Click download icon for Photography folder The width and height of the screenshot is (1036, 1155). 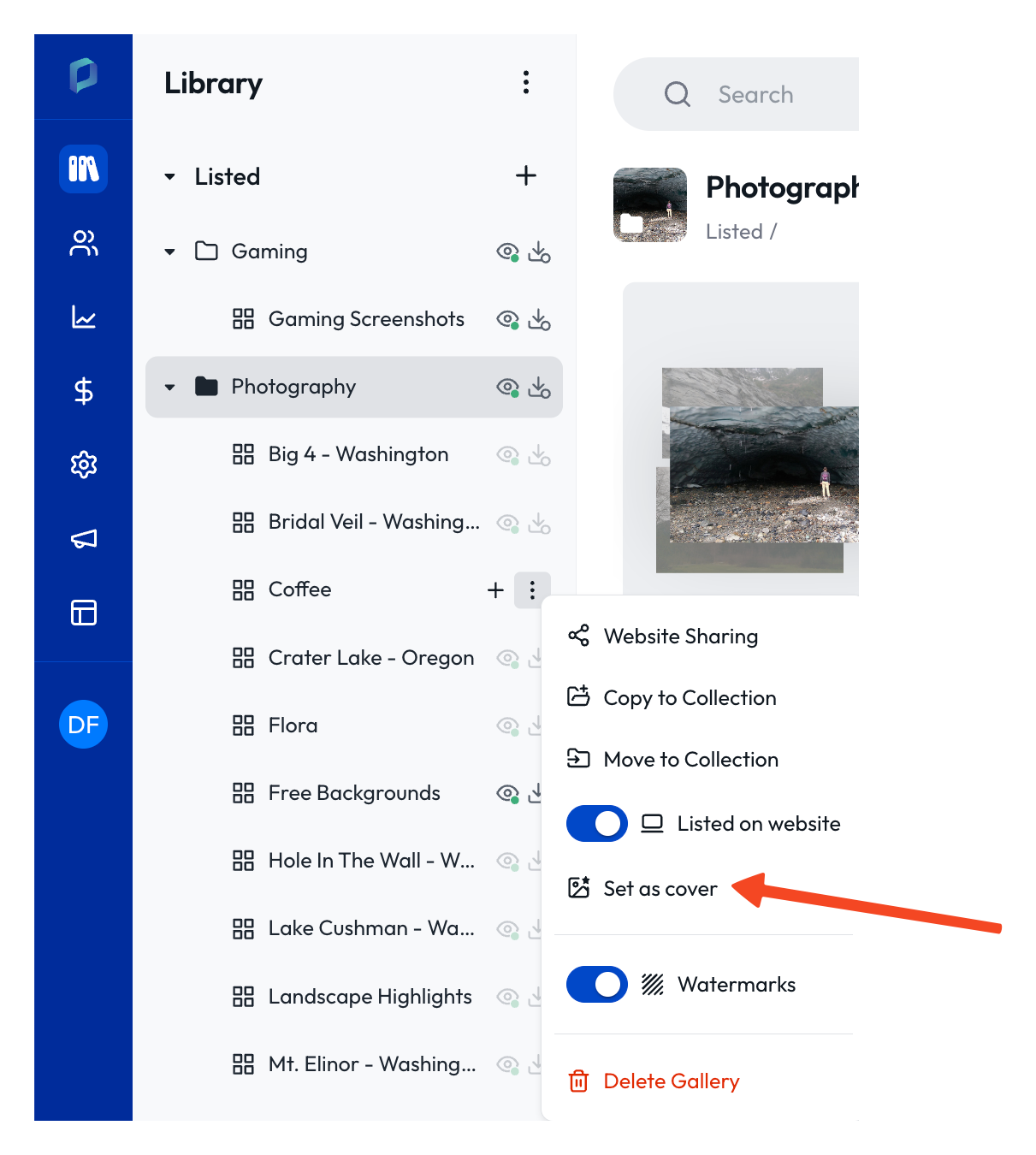(x=539, y=387)
